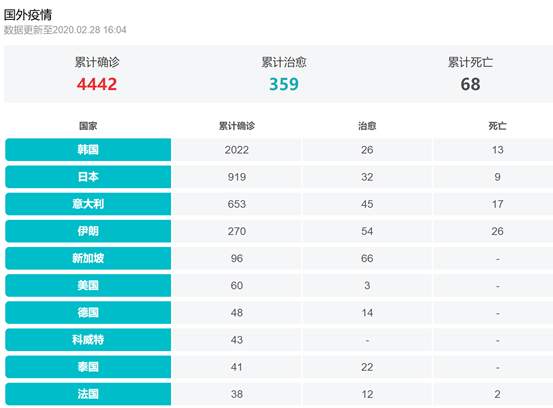Click Korea's 2022 confirmed cases cell
553x408 pixels.
[237, 150]
